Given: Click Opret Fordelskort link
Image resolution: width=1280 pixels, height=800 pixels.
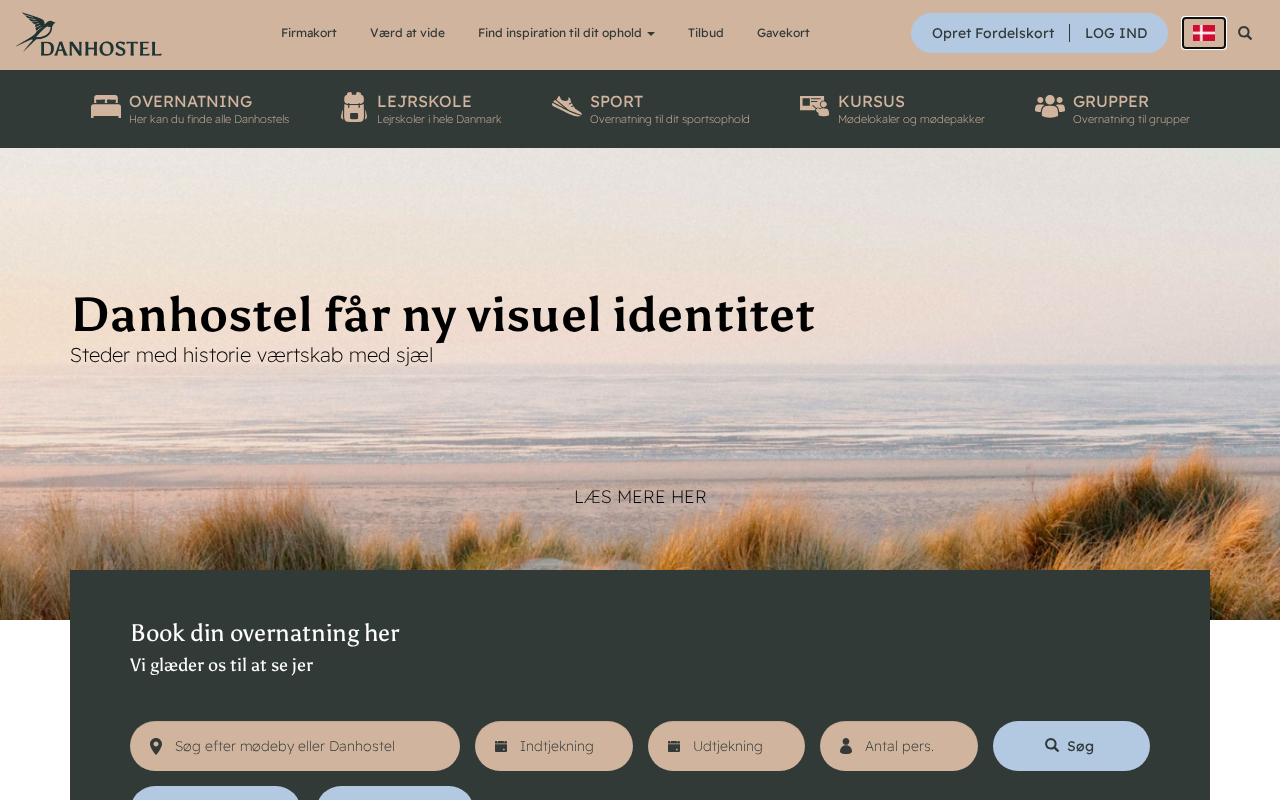Looking at the screenshot, I should click(993, 33).
